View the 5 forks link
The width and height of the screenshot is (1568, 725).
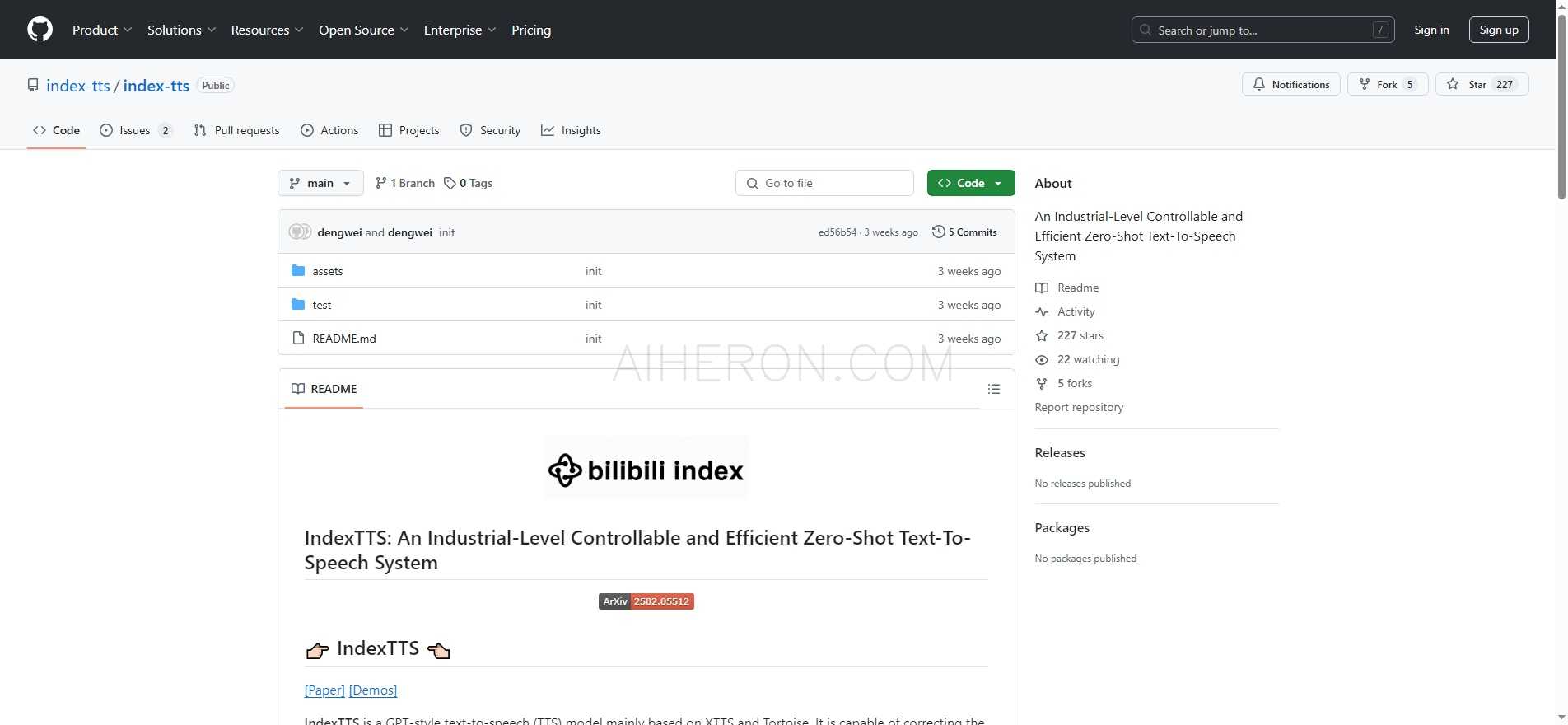[1074, 383]
